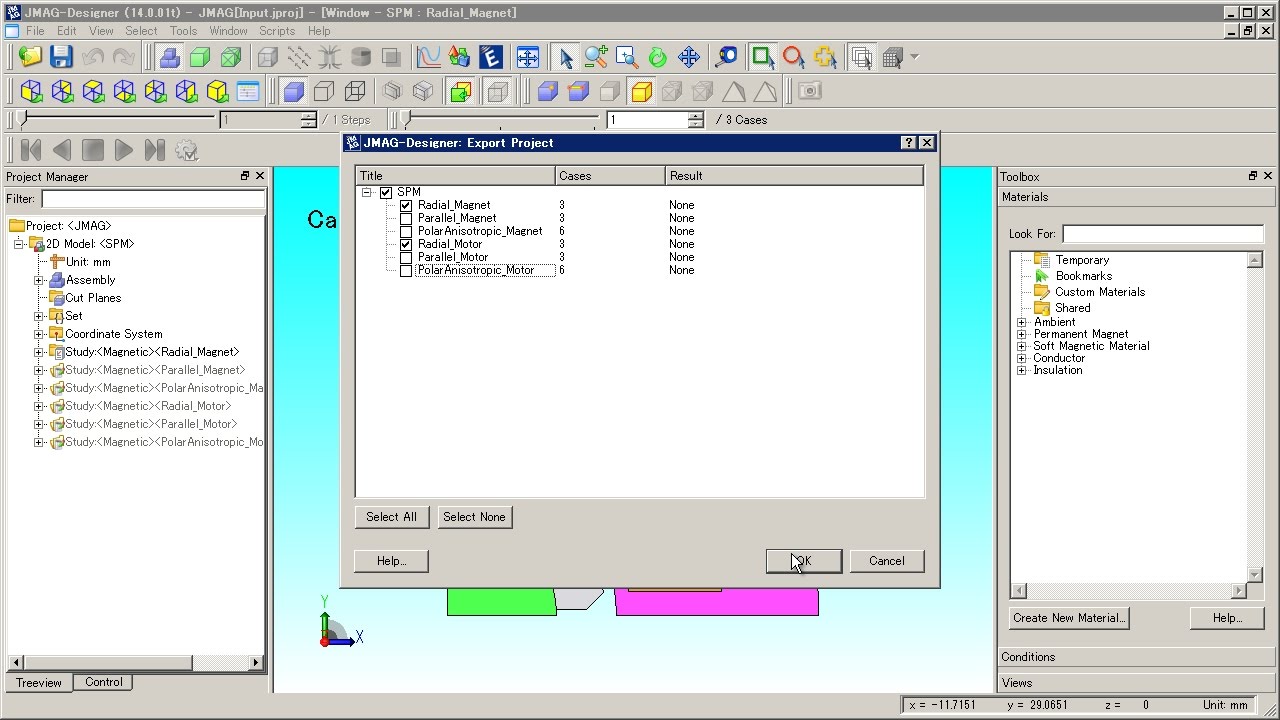Check Parallel_Magnet study checkbox
Image resolution: width=1280 pixels, height=720 pixels.
pos(406,218)
